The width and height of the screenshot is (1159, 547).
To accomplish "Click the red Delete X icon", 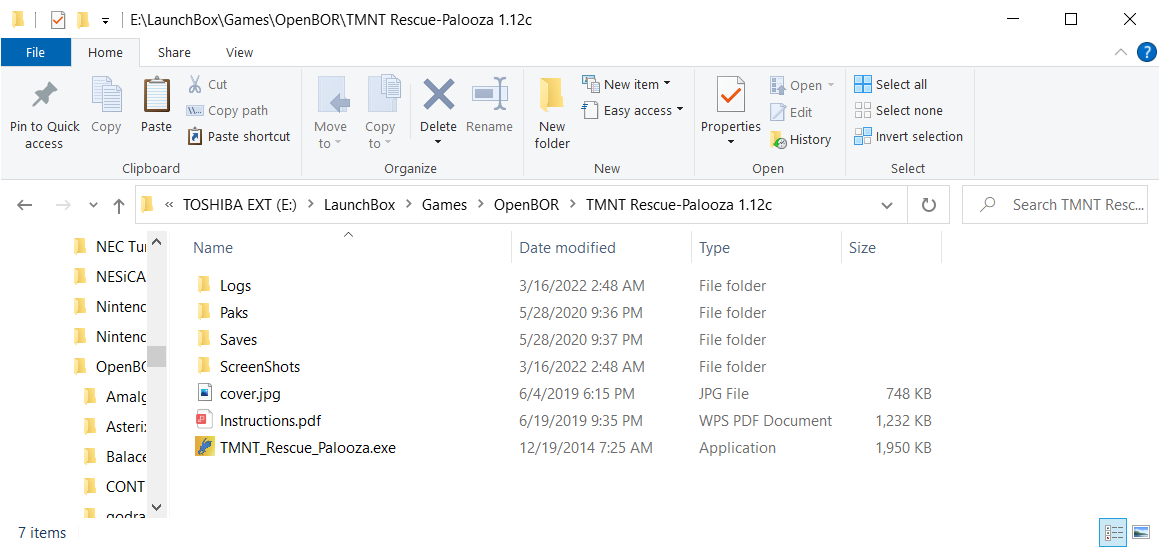I will point(438,95).
